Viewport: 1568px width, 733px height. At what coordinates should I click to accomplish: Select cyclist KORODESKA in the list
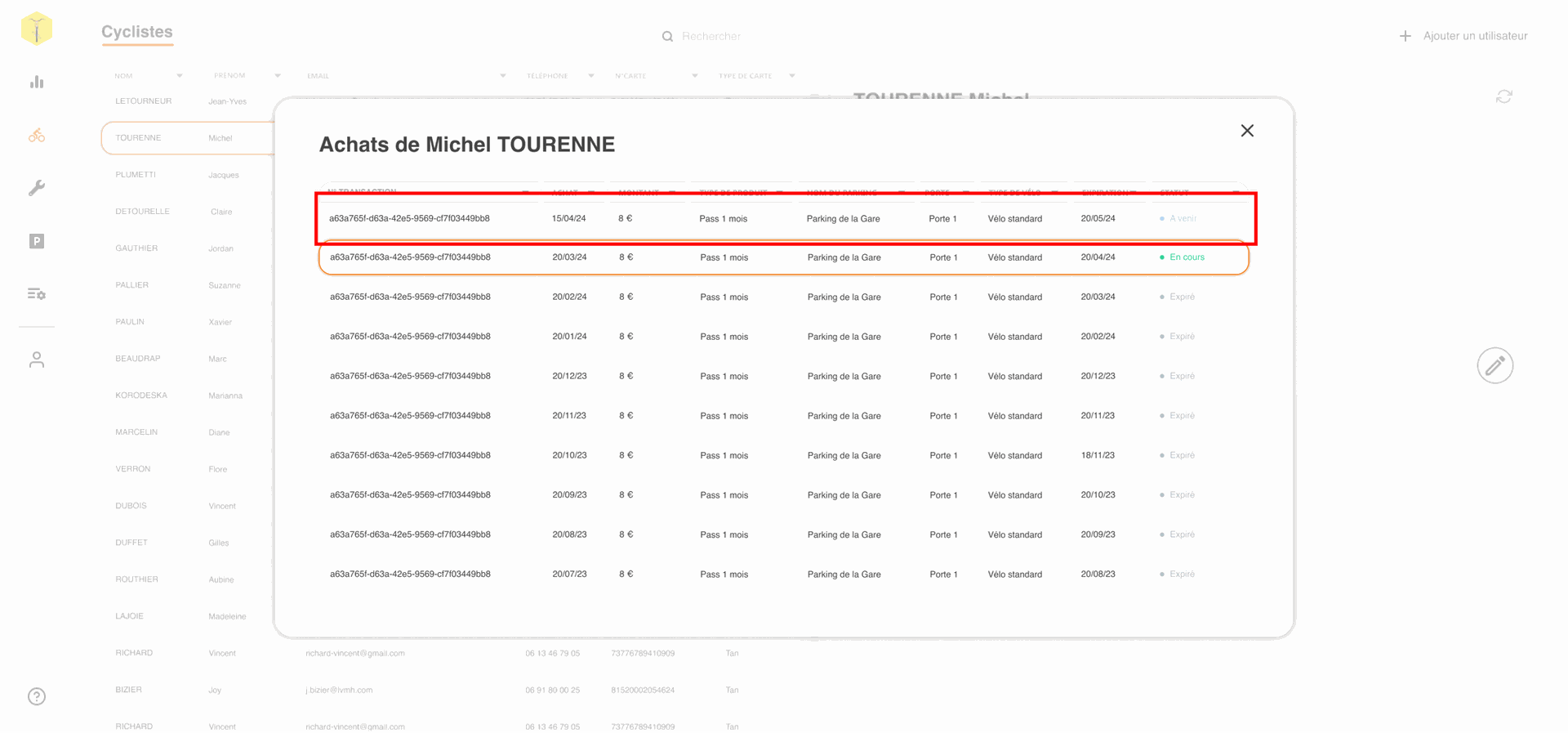tap(141, 396)
